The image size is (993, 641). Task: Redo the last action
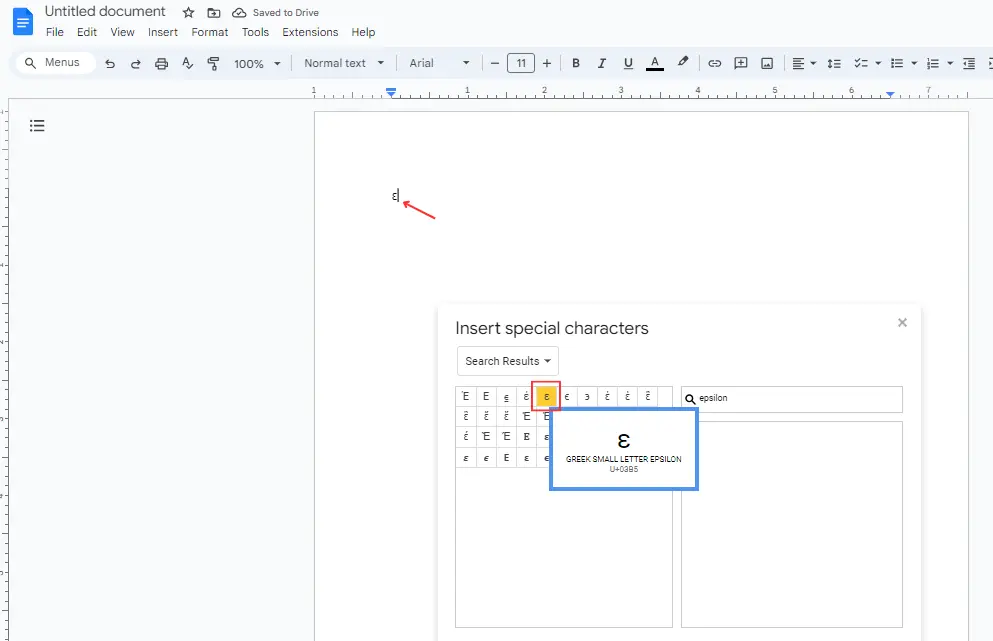click(136, 63)
